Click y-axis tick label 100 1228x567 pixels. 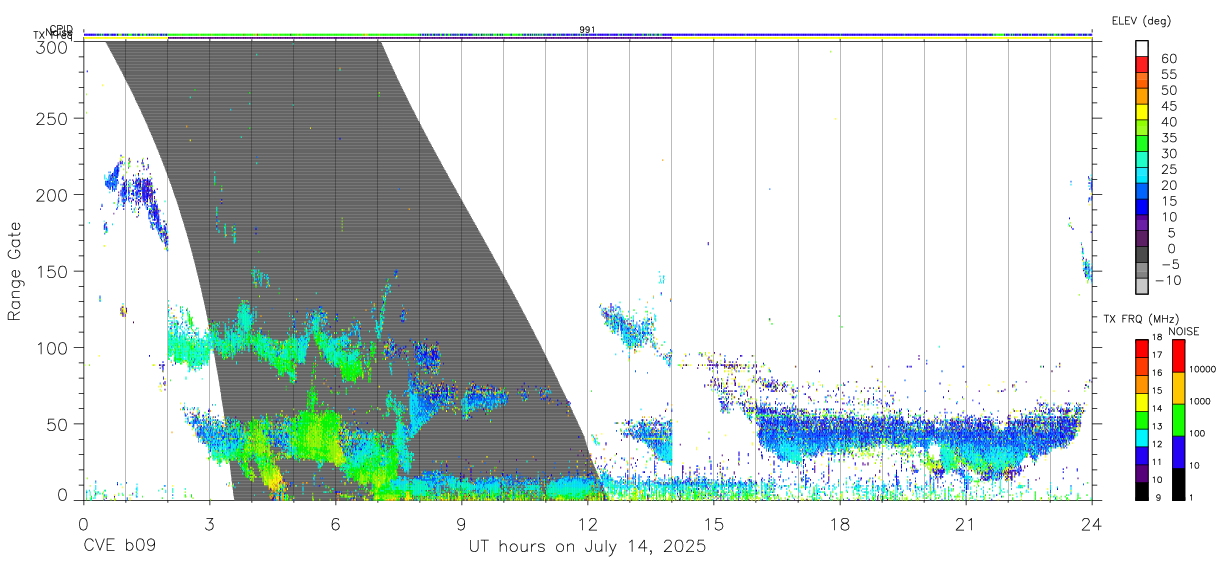54,348
